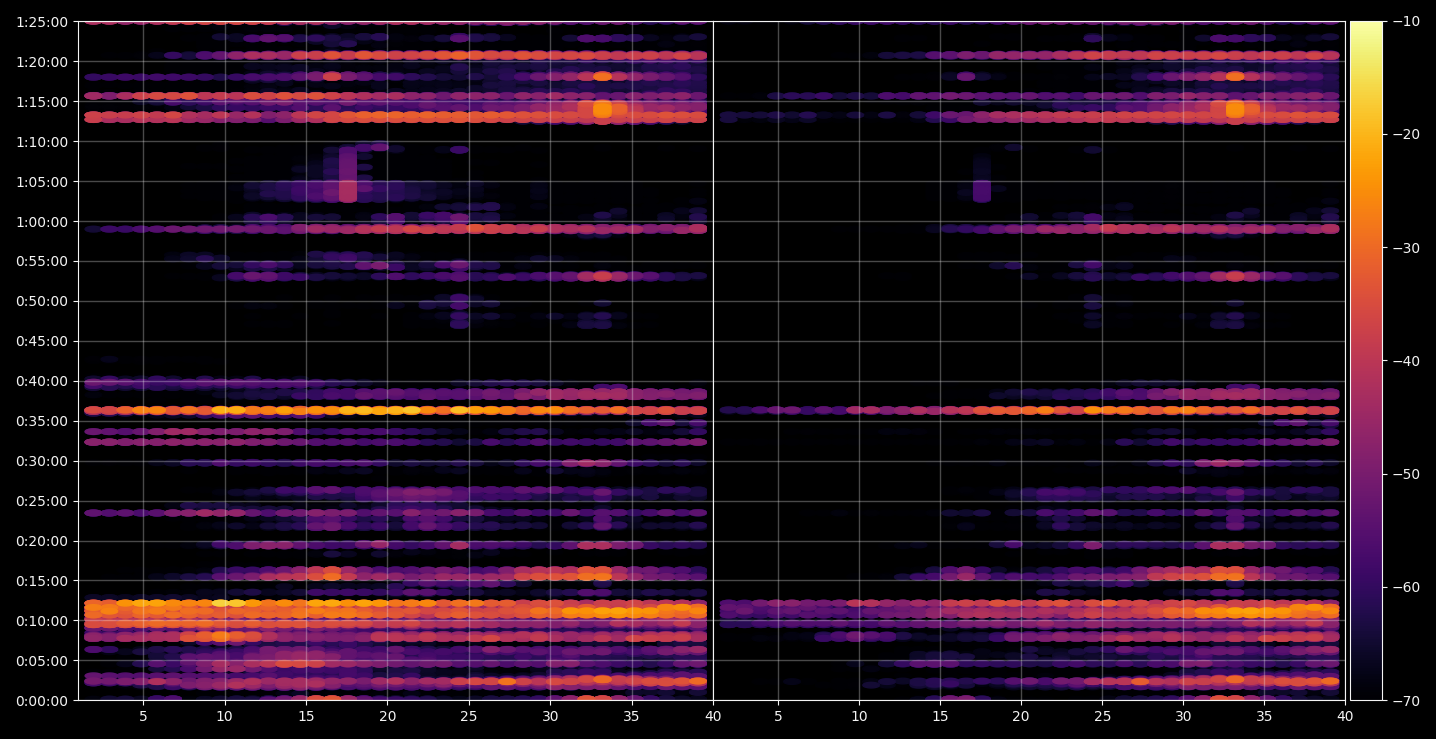
Task: Click x-axis label 5 under left heatmap
Action: [143, 716]
